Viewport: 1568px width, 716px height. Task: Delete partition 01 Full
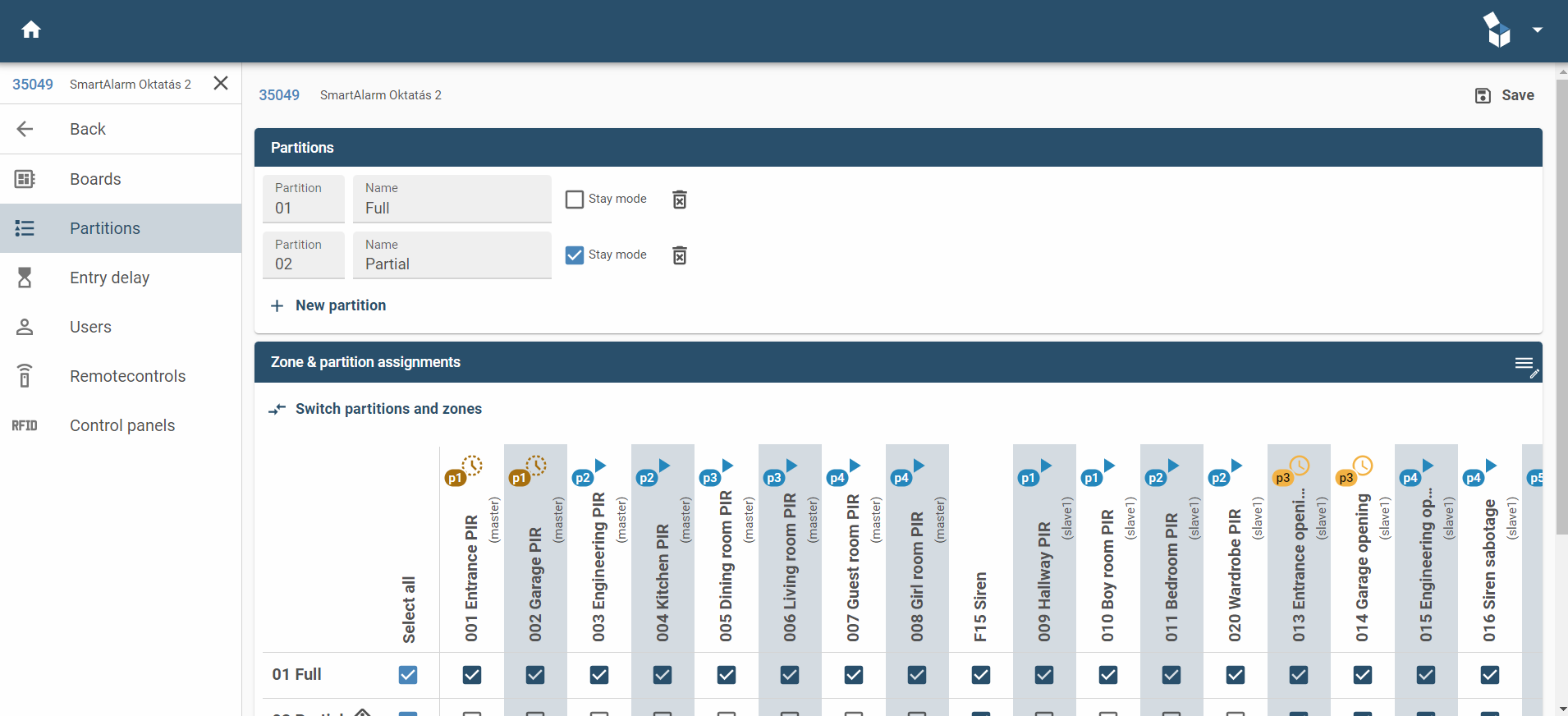click(x=680, y=200)
